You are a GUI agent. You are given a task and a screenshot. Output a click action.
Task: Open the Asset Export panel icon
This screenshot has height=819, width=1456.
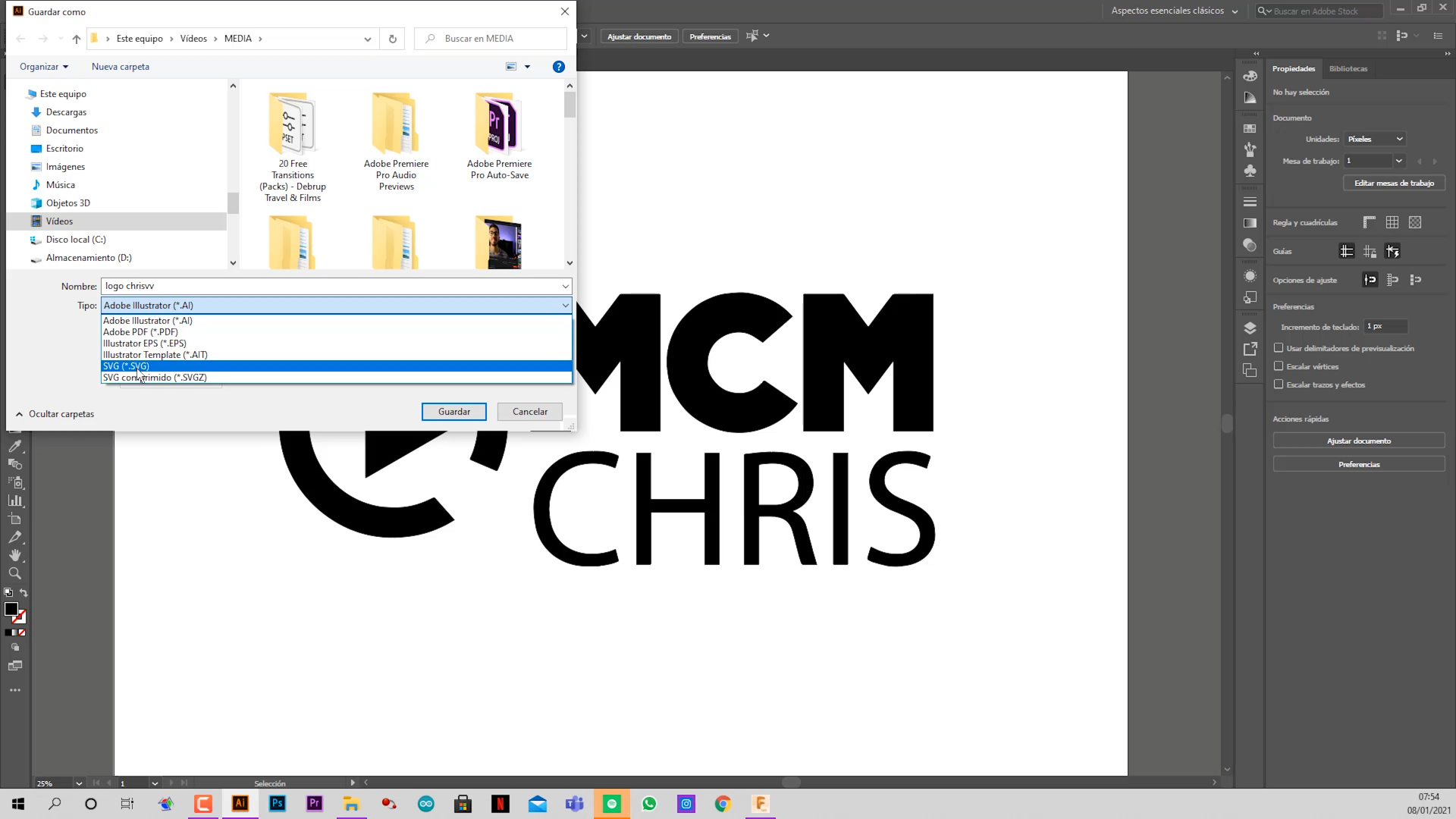(x=1250, y=349)
